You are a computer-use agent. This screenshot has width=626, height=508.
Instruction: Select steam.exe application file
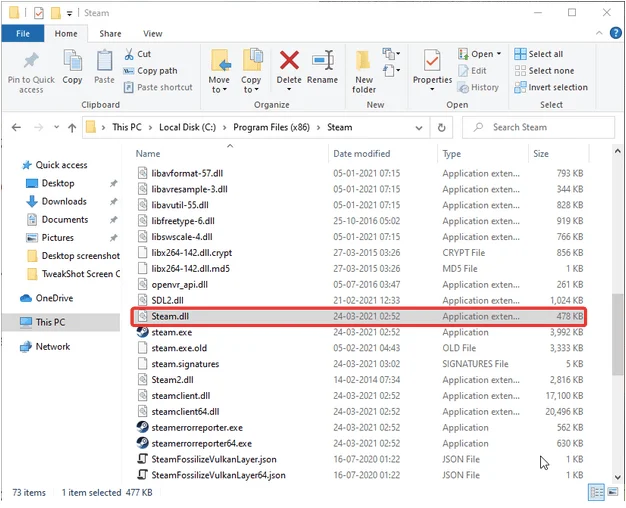[359, 332]
